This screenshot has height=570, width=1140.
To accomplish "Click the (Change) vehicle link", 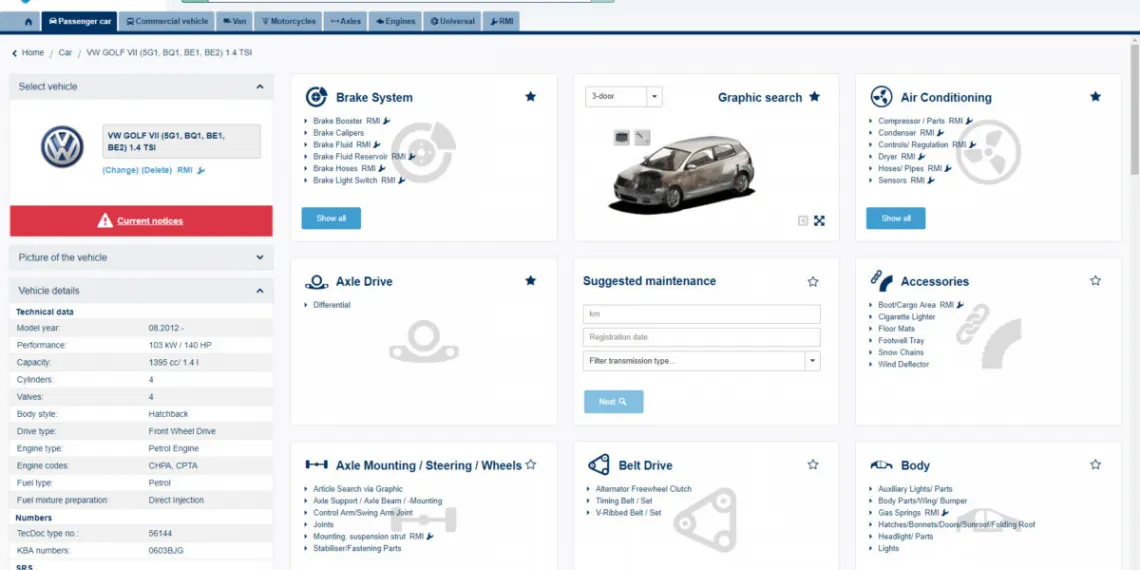I will click(120, 170).
